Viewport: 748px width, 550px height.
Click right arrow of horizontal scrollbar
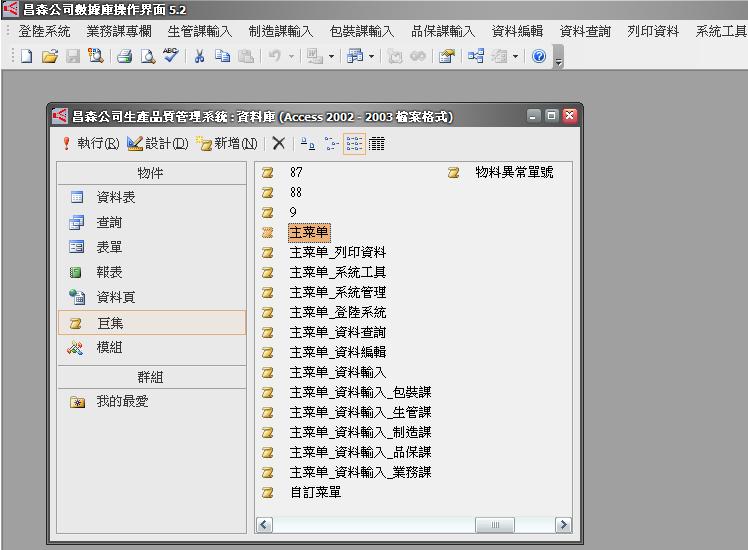tap(563, 525)
